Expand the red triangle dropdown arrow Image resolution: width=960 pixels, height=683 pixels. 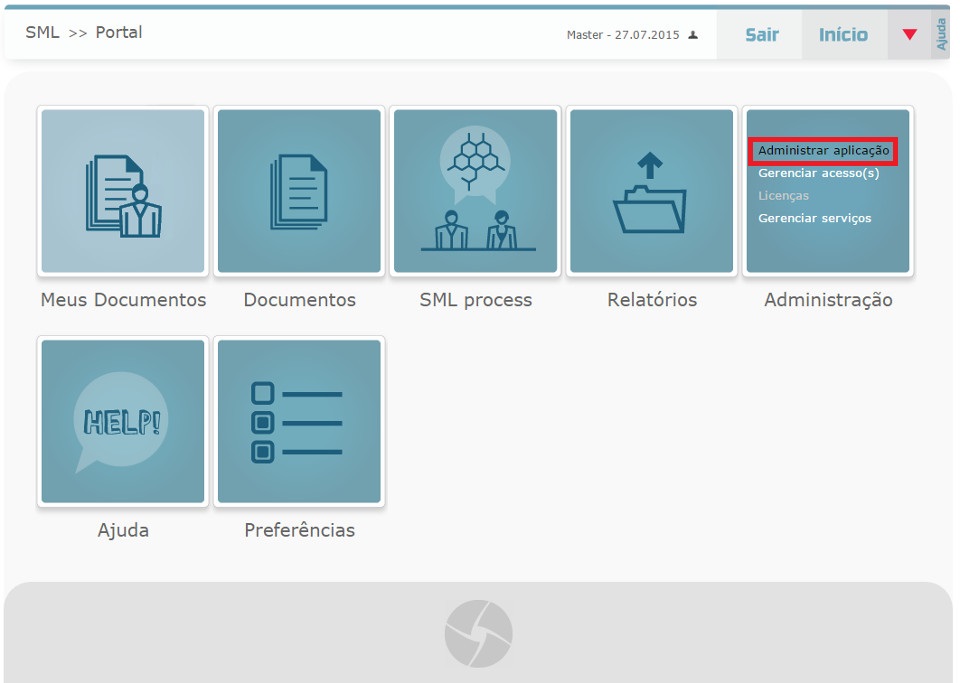tap(909, 35)
